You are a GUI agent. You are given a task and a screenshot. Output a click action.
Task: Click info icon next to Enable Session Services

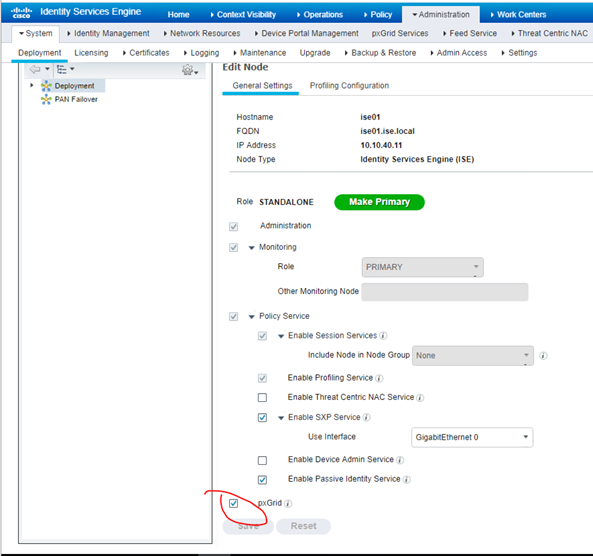coord(383,335)
